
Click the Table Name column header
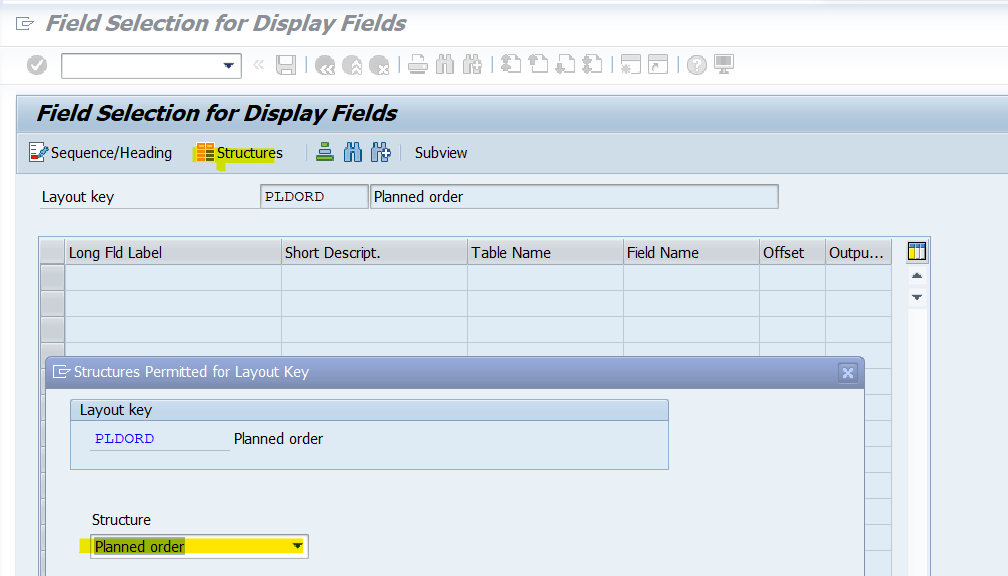coord(545,253)
